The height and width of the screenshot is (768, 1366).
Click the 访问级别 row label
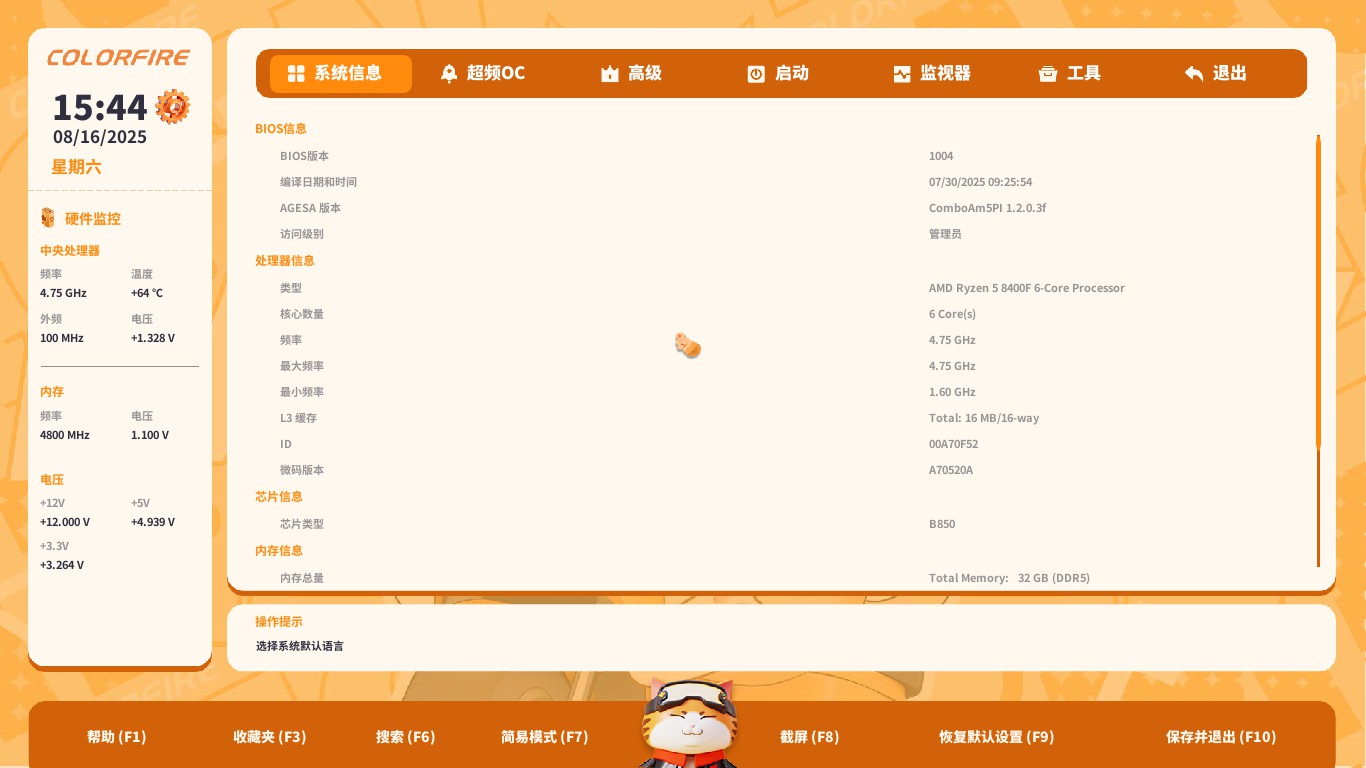302,234
